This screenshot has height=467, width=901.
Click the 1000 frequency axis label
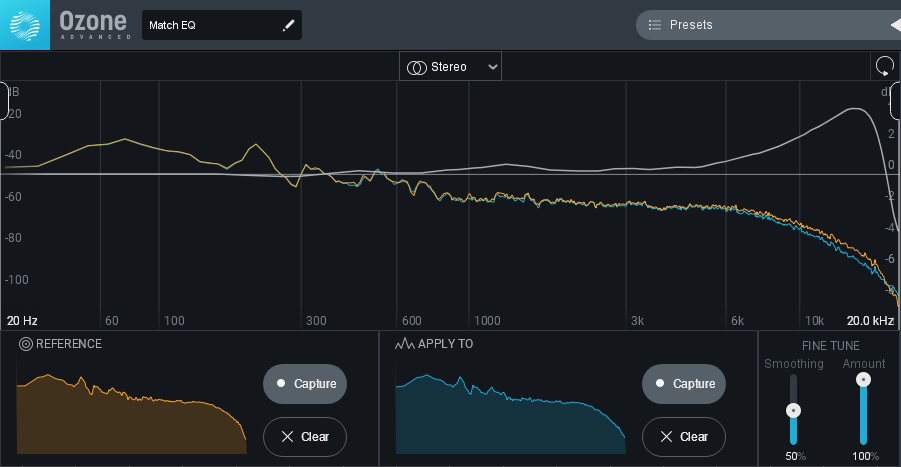[487, 321]
